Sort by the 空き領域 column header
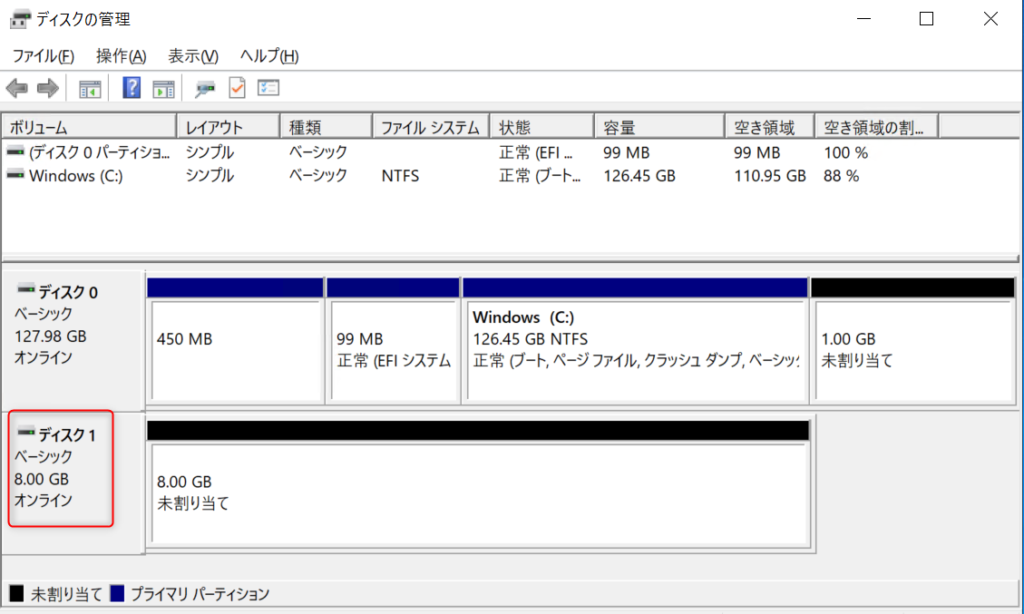 pyautogui.click(x=770, y=127)
